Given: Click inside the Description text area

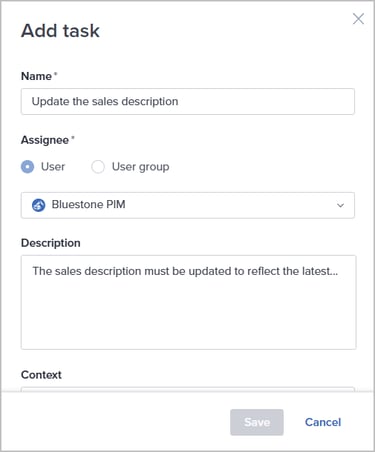Looking at the screenshot, I should [189, 302].
